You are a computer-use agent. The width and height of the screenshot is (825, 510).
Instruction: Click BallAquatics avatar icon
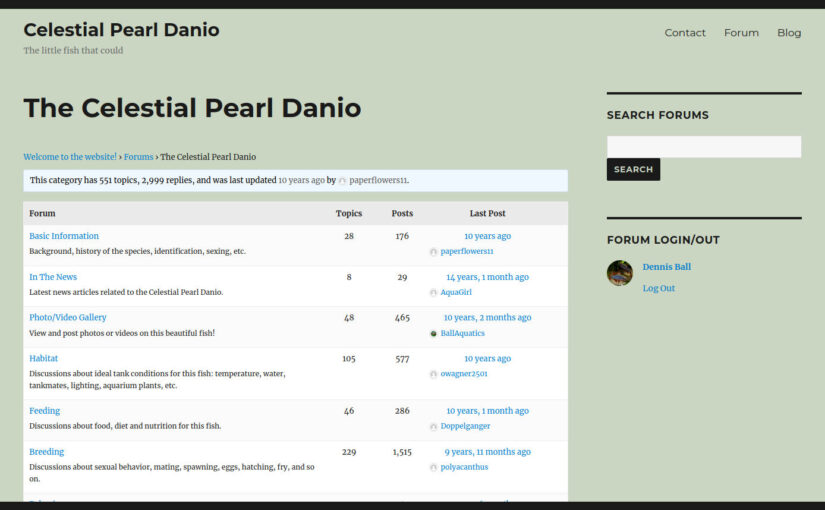(x=433, y=334)
